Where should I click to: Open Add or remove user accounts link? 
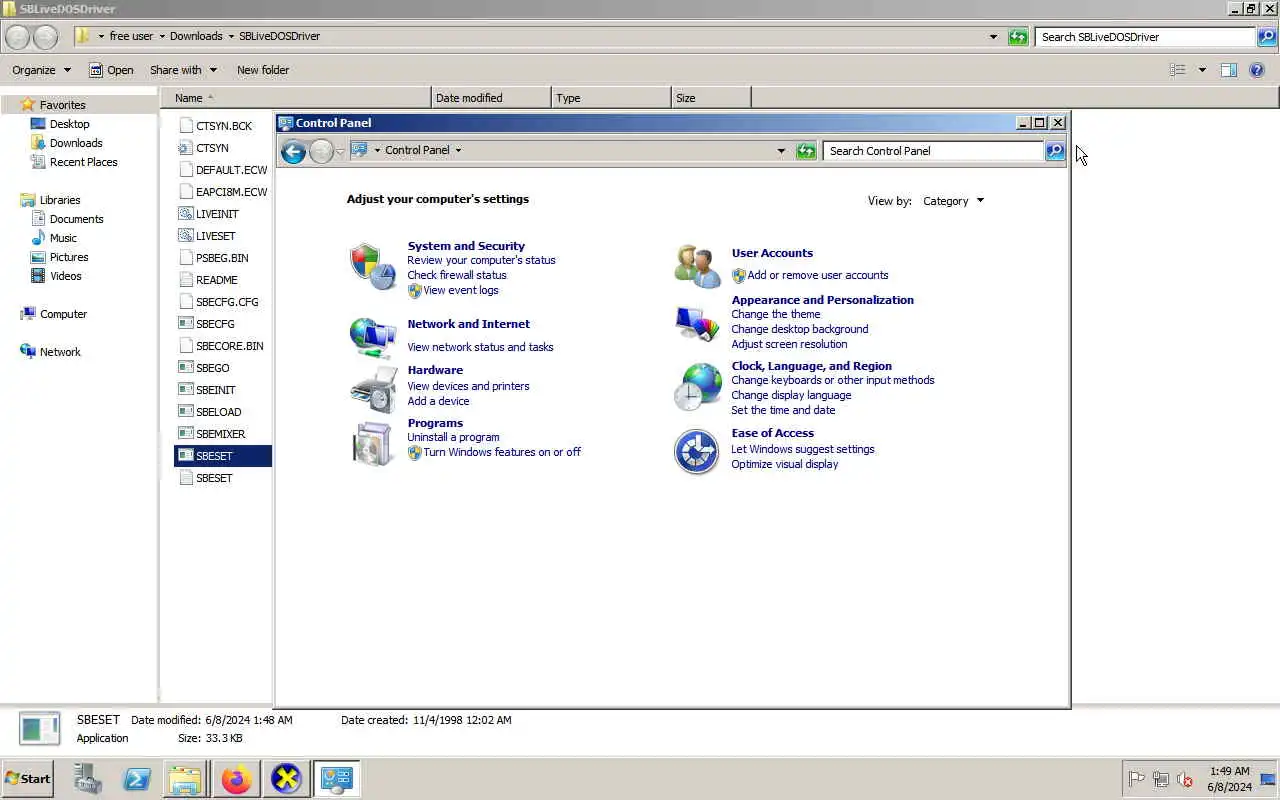(x=818, y=275)
